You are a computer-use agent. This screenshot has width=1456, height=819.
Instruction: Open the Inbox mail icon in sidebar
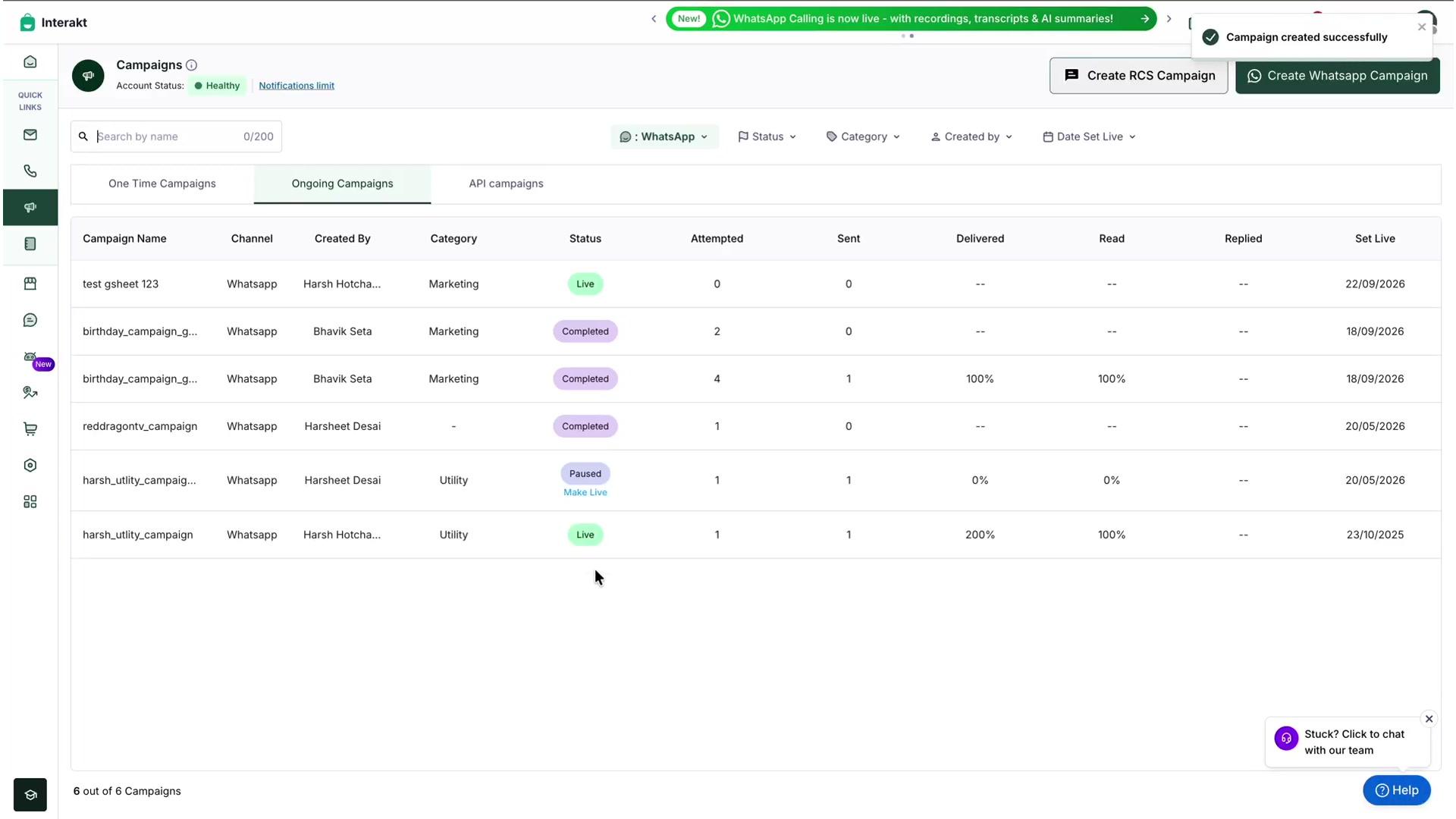click(x=30, y=135)
